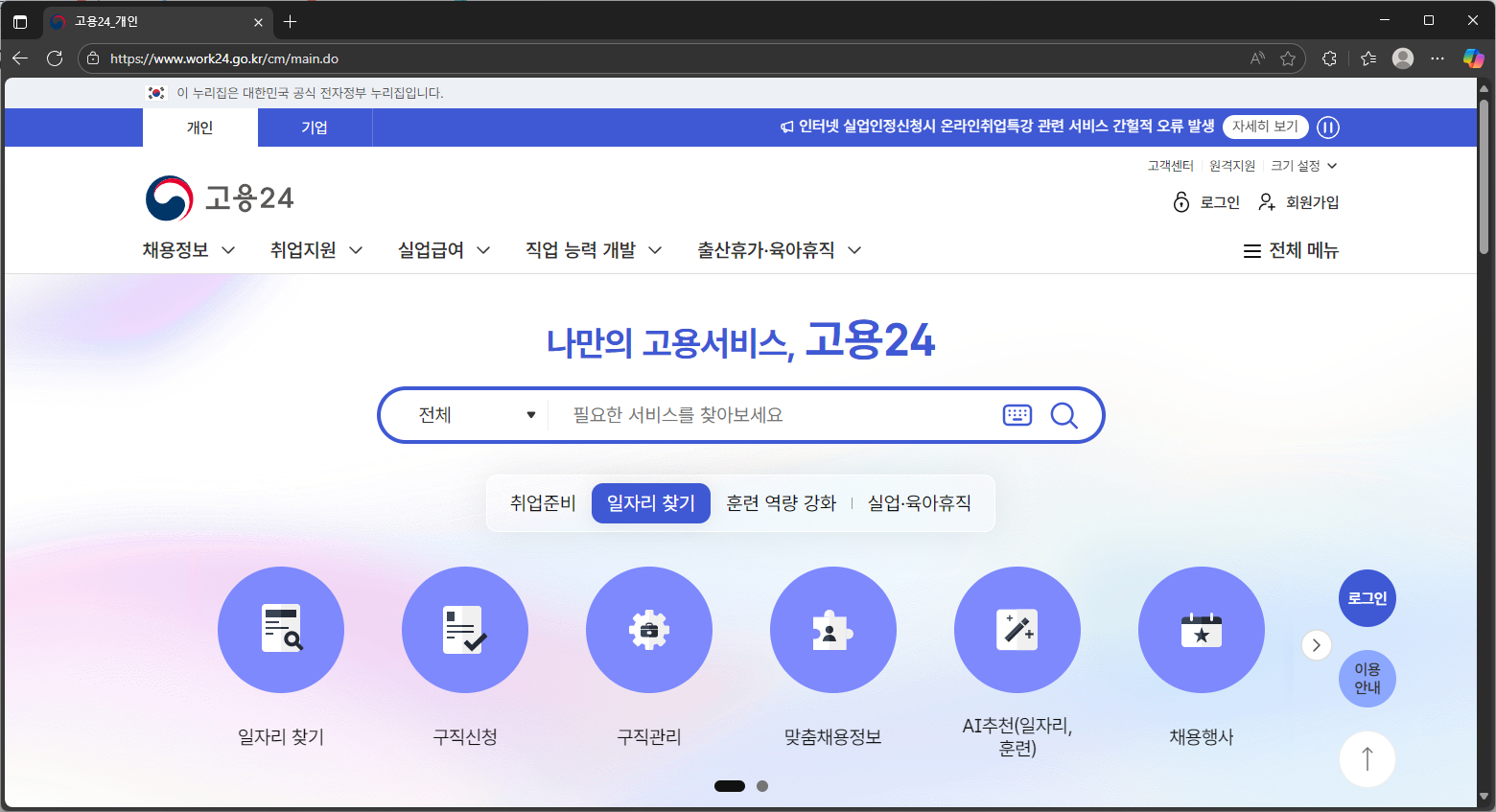Go to the second carousel page dot
The image size is (1496, 812).
(x=762, y=785)
